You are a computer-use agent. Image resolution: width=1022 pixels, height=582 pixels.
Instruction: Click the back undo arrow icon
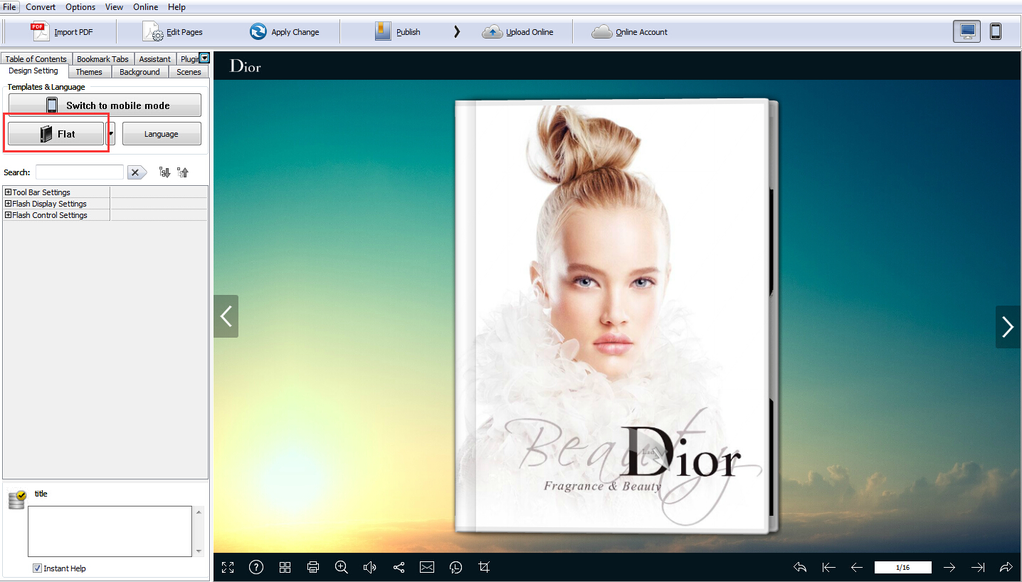tap(800, 568)
